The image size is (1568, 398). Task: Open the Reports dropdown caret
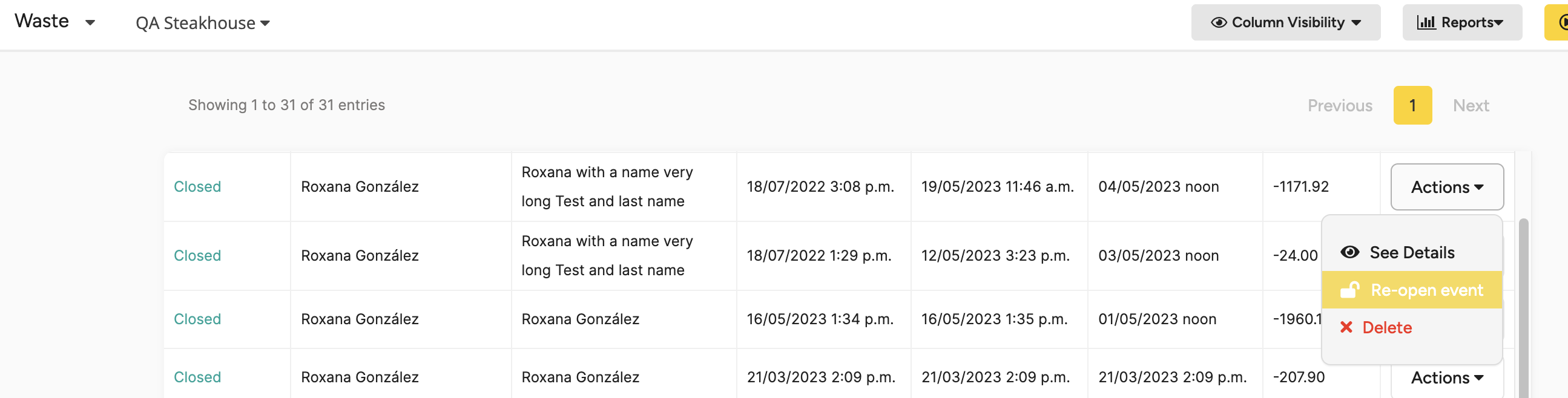pyautogui.click(x=1498, y=23)
